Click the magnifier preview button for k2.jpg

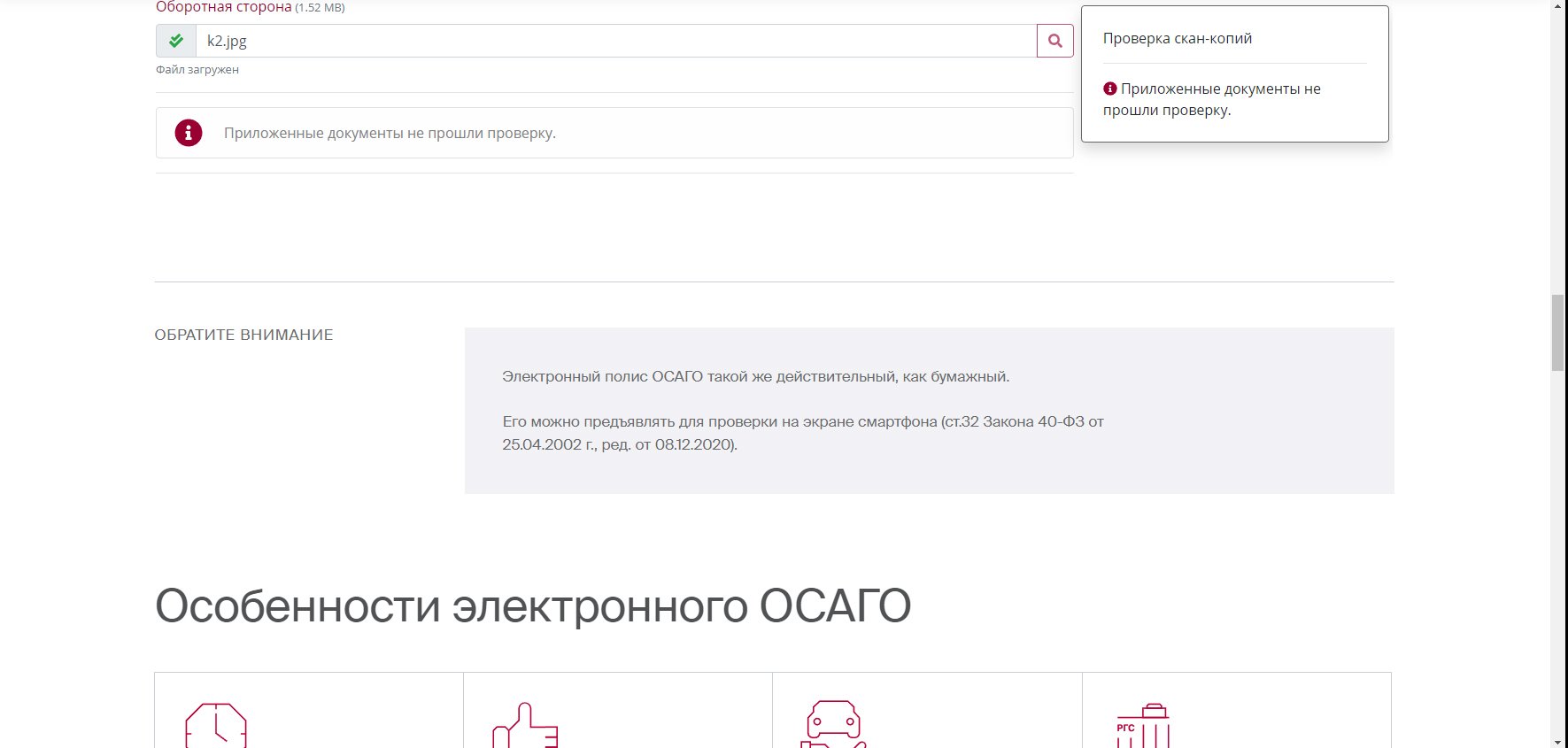(1054, 41)
